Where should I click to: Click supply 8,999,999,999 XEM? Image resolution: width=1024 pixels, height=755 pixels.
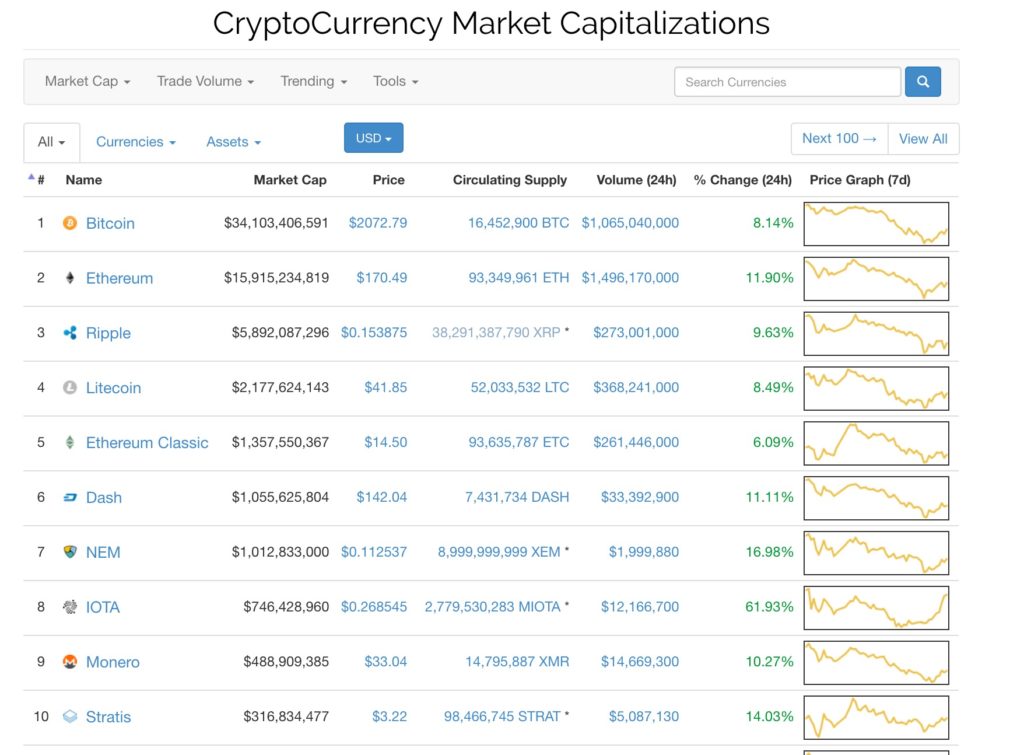click(499, 552)
